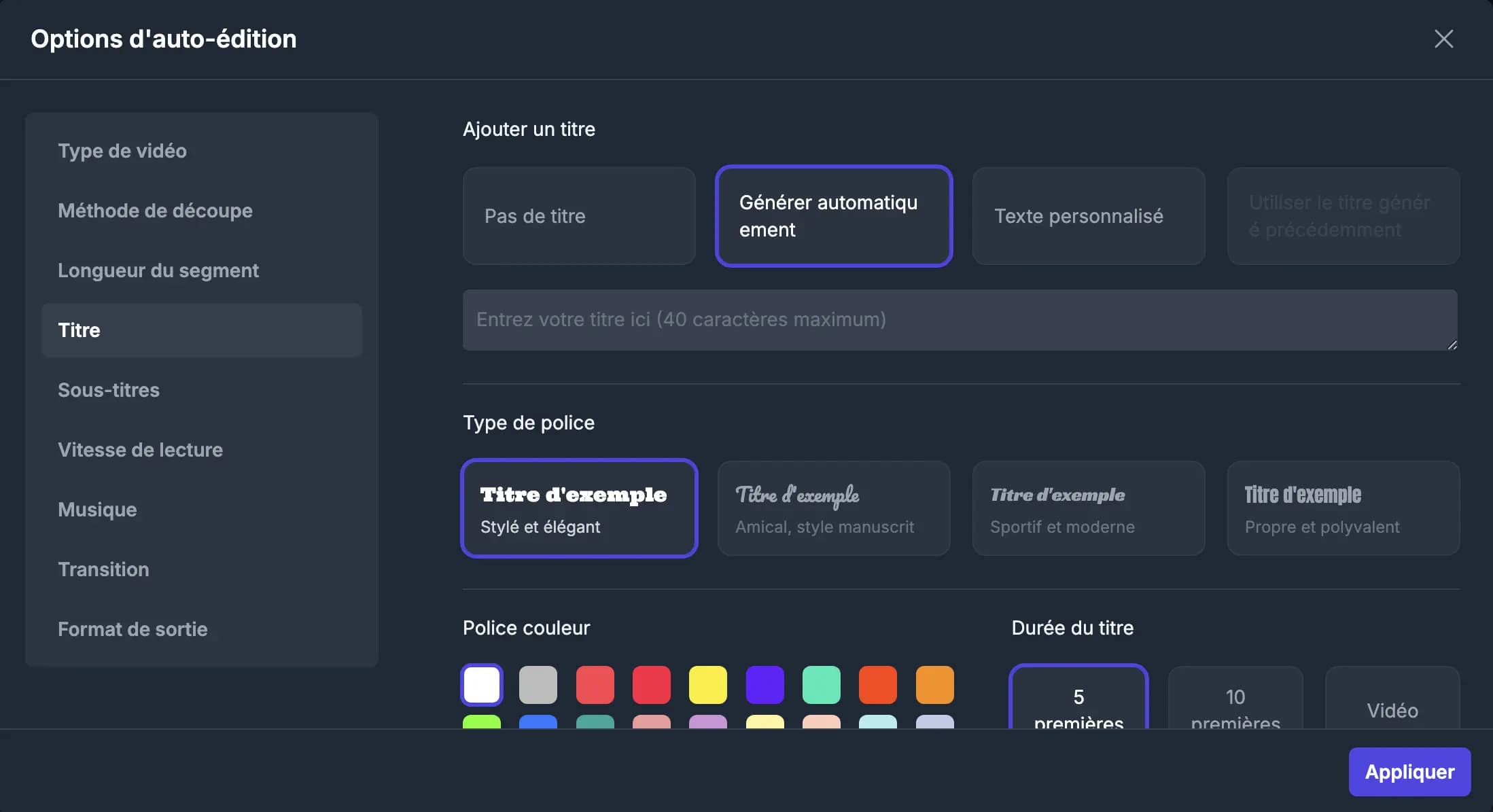Open 'Vitesse de lecture' settings

click(140, 450)
